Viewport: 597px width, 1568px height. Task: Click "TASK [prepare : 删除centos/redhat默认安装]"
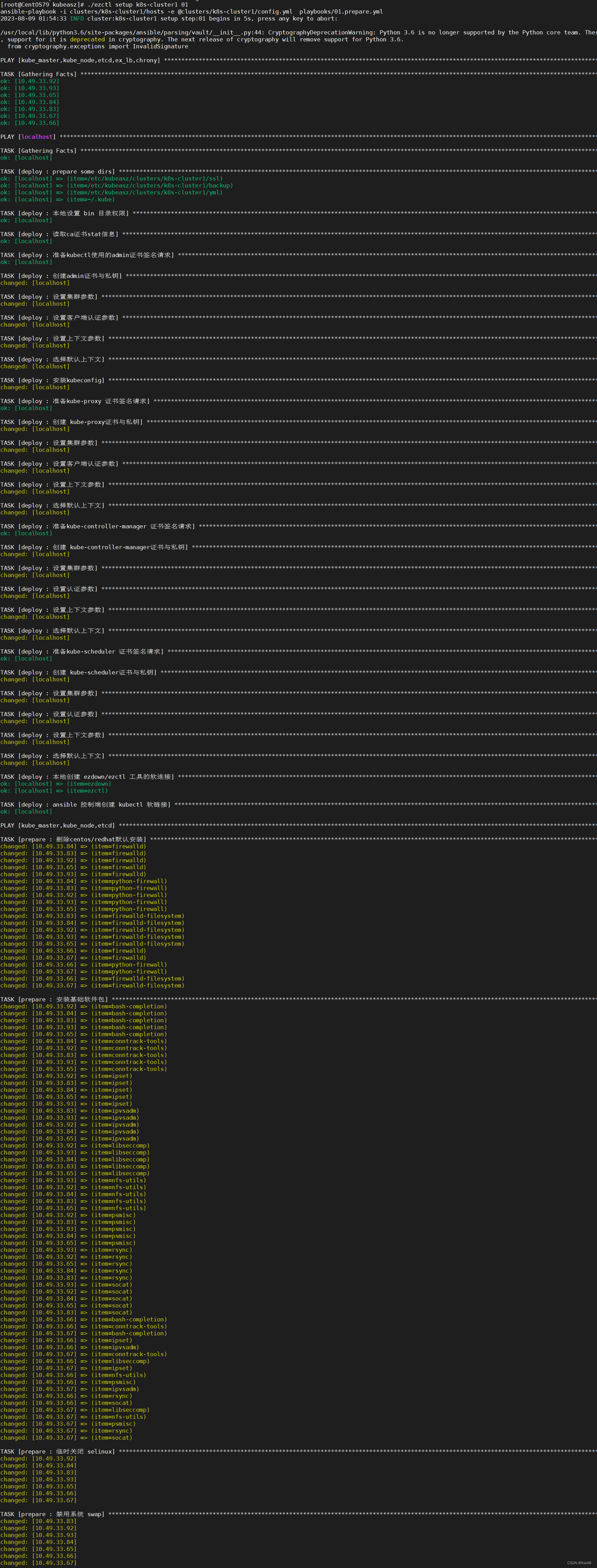coord(74,839)
